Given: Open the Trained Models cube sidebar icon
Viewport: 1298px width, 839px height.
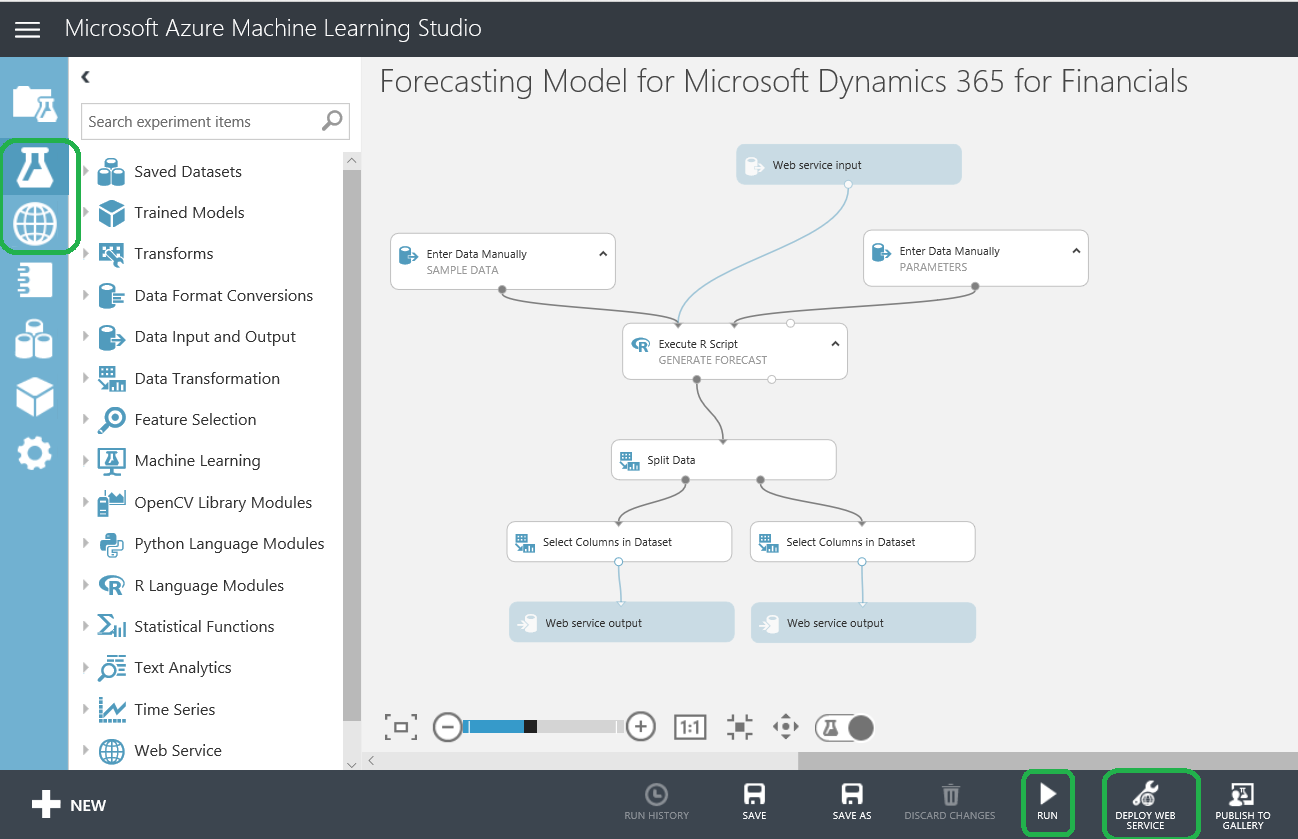Looking at the screenshot, I should 34,397.
